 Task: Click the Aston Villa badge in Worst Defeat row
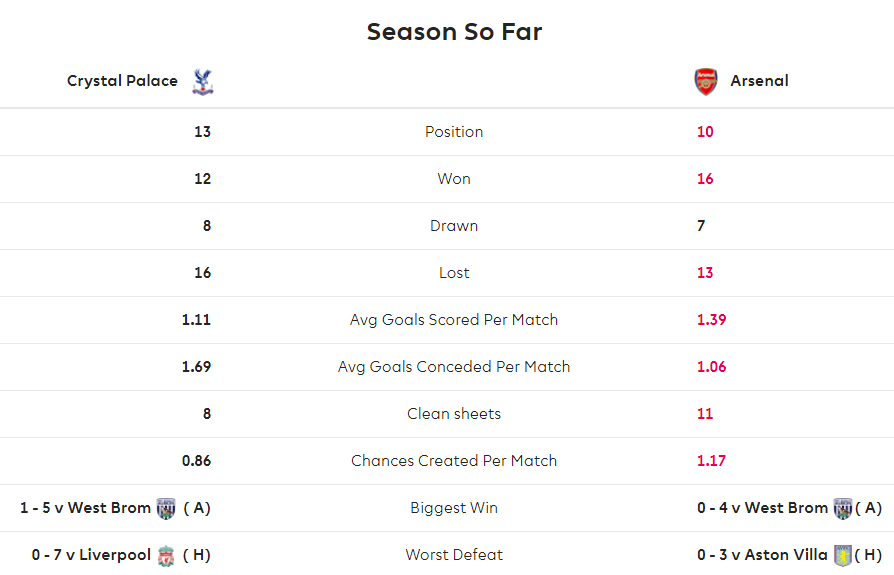pos(843,556)
